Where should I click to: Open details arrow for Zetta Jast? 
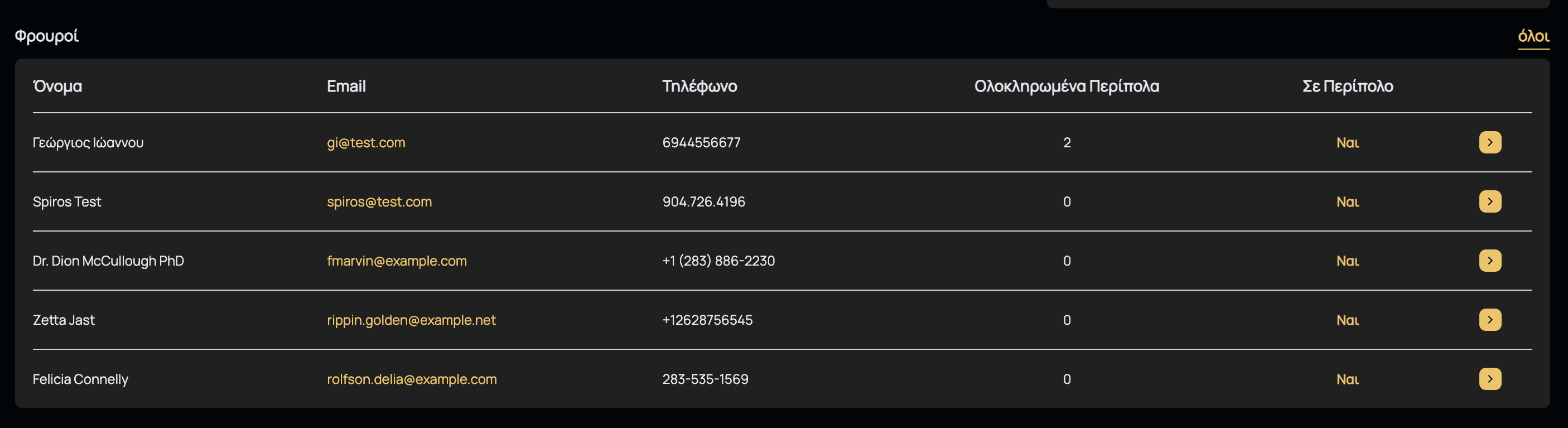click(1489, 320)
